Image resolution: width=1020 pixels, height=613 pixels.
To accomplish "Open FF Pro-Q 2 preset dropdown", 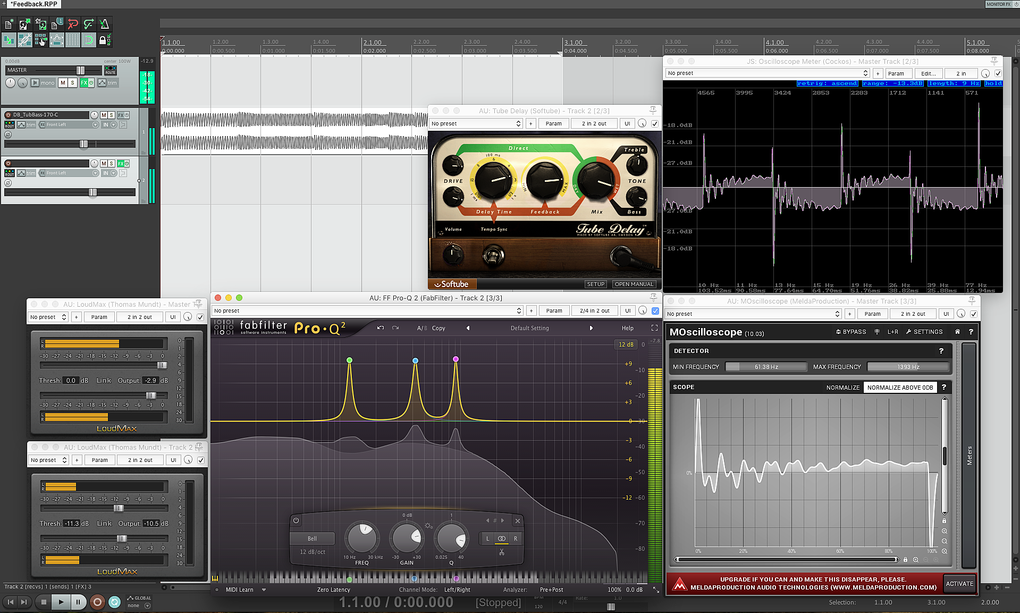I will (x=368, y=311).
